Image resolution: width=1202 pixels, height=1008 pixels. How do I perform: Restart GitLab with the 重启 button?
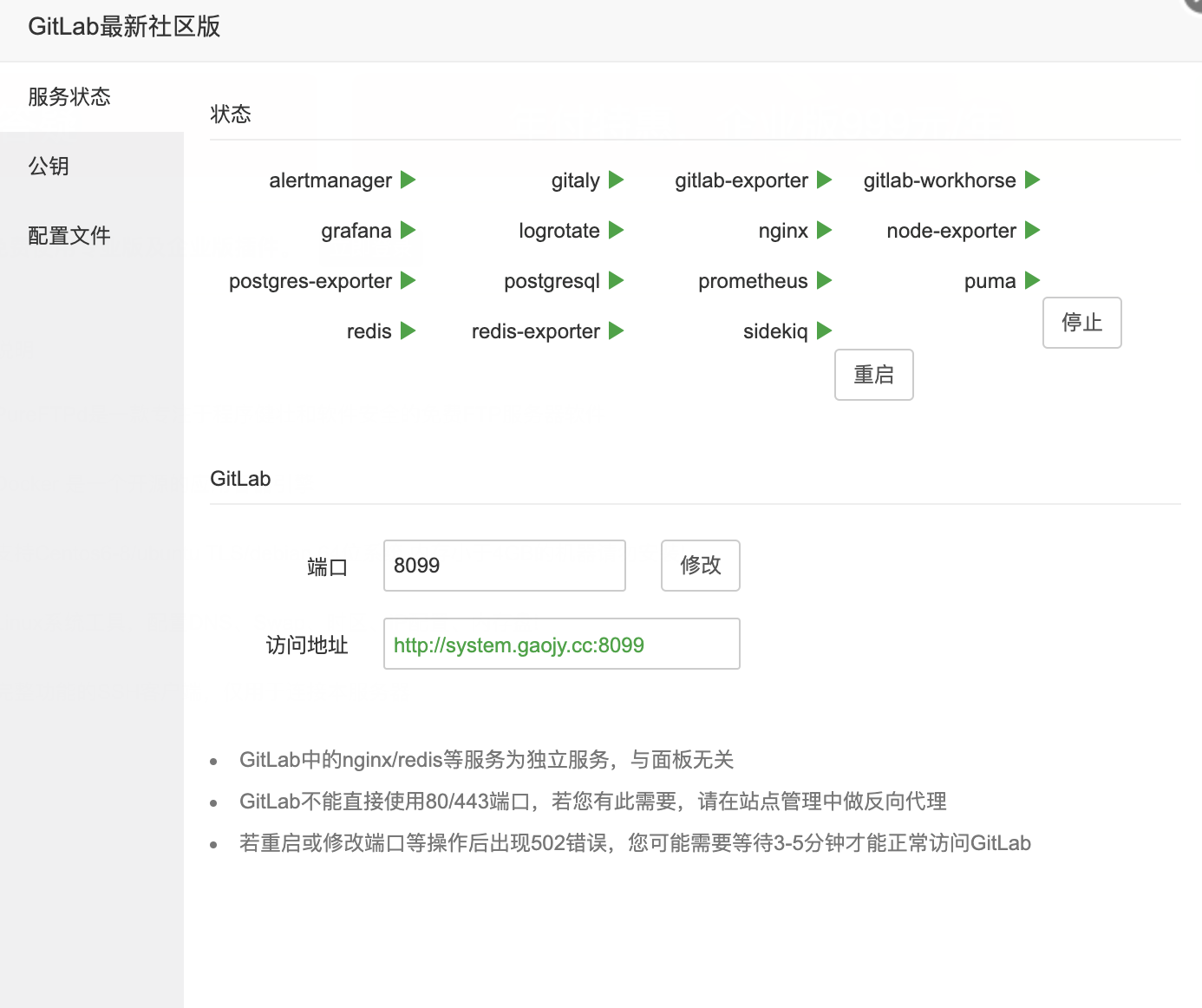[874, 375]
